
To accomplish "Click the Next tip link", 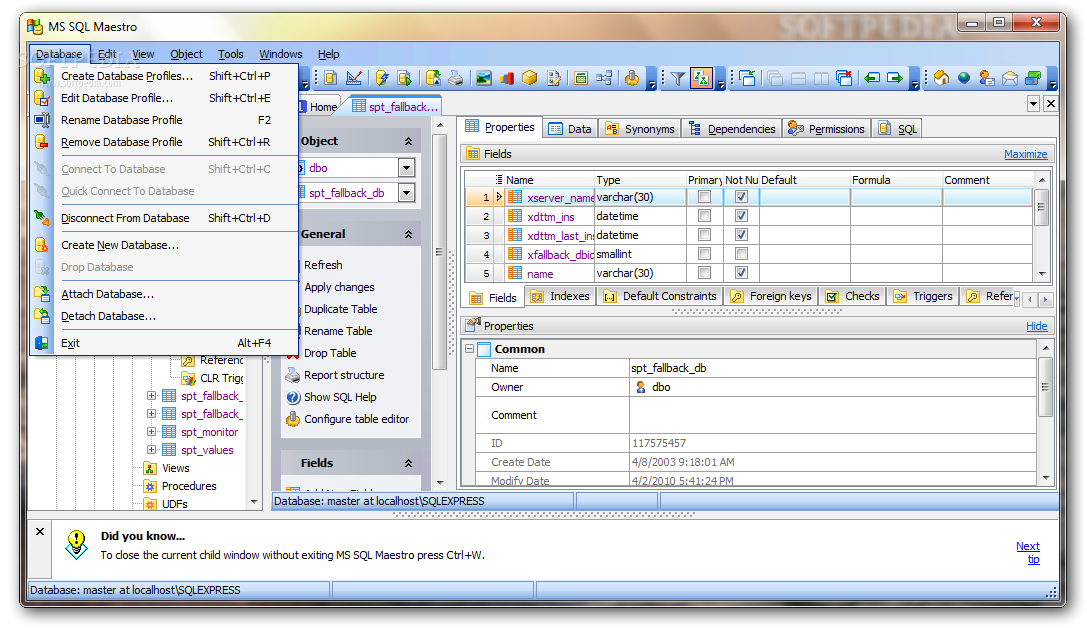I will pyautogui.click(x=1028, y=552).
